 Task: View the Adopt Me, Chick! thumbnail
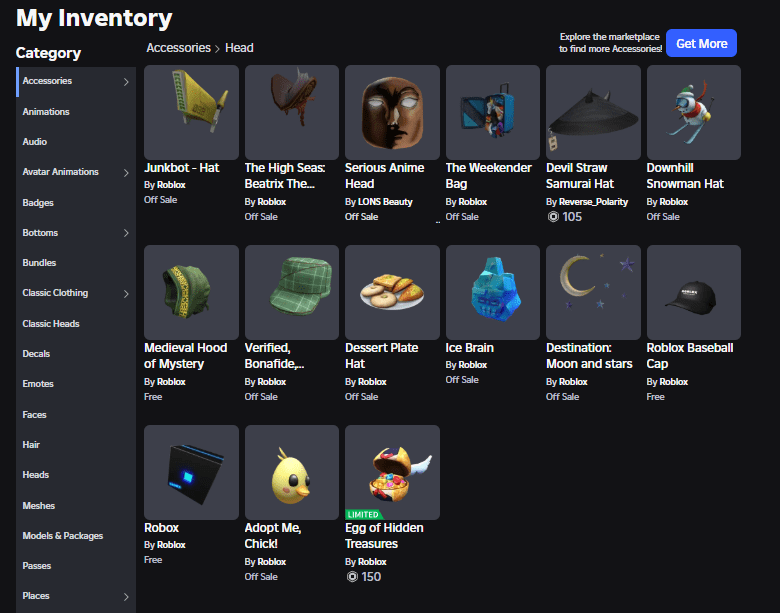click(x=292, y=473)
